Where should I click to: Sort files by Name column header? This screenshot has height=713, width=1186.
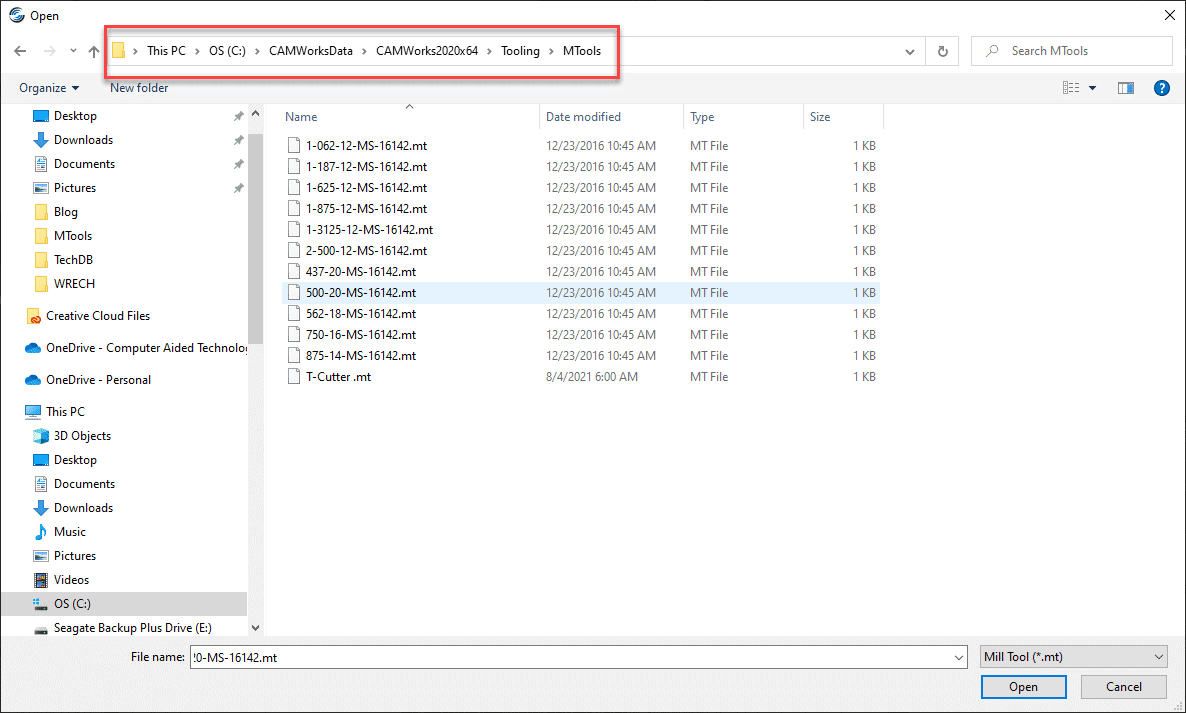tap(301, 117)
